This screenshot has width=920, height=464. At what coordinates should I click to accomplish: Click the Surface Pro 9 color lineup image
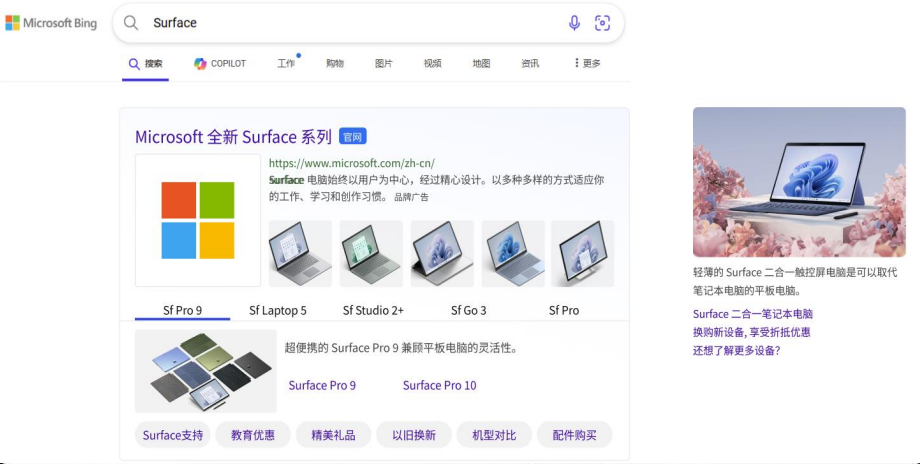(206, 371)
